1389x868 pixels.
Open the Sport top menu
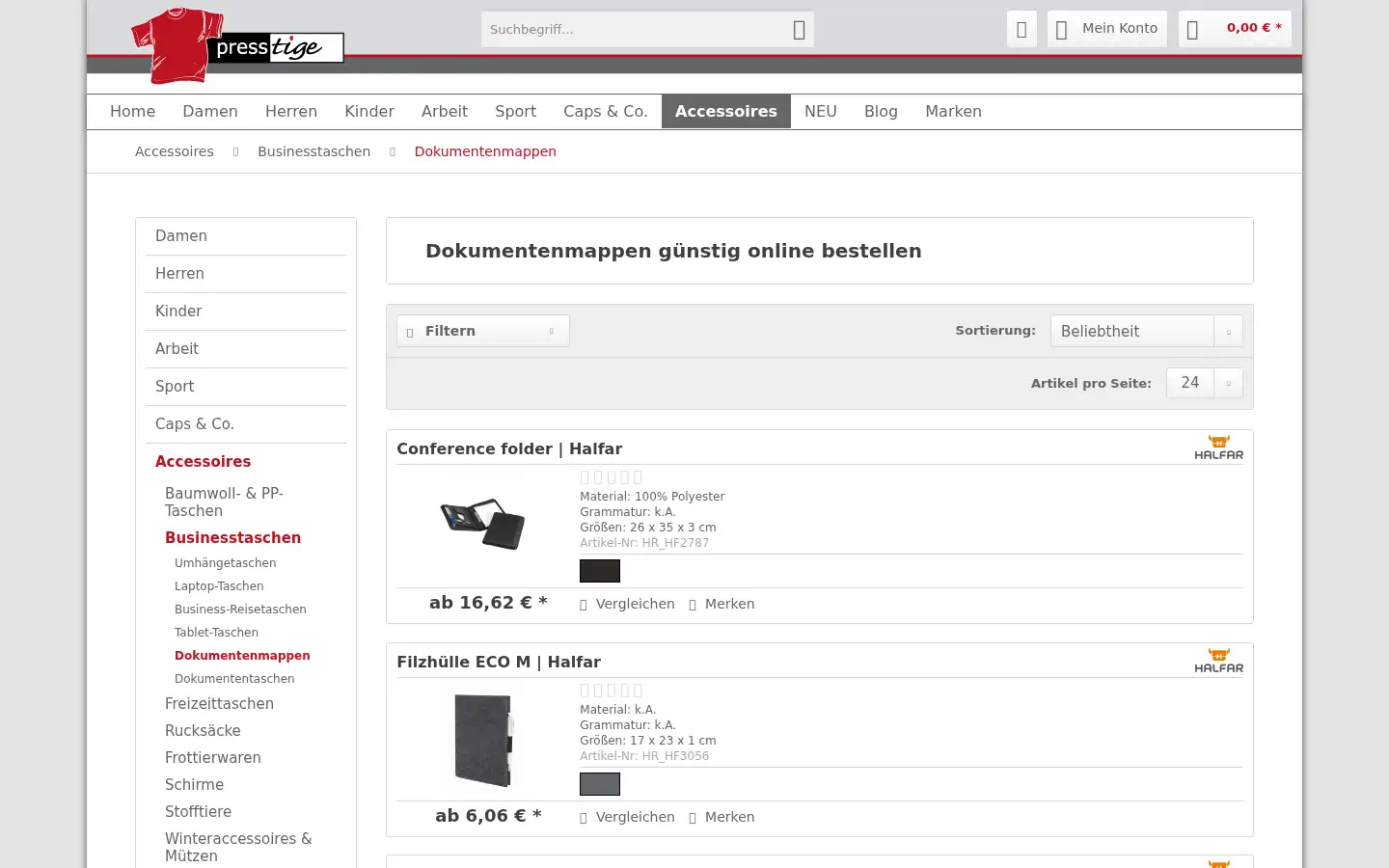pos(516,112)
